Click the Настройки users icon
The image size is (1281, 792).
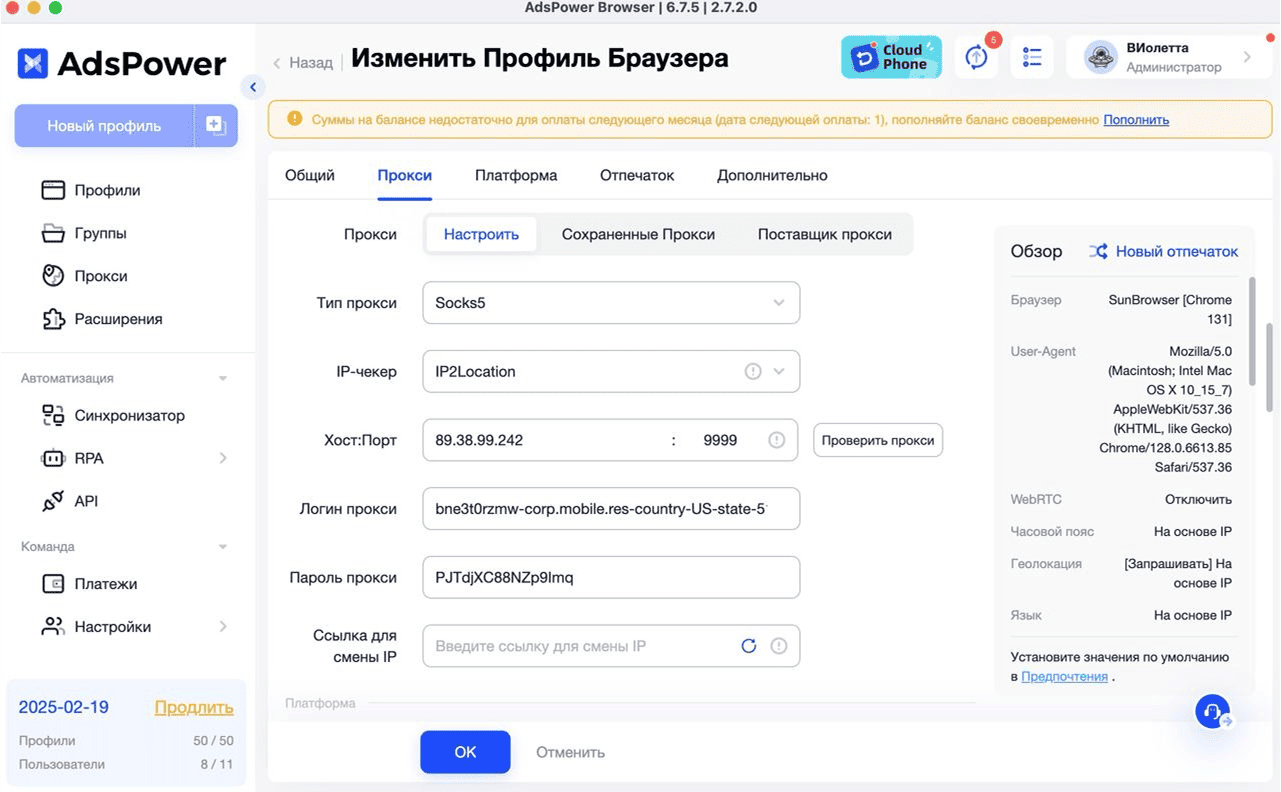coord(53,627)
